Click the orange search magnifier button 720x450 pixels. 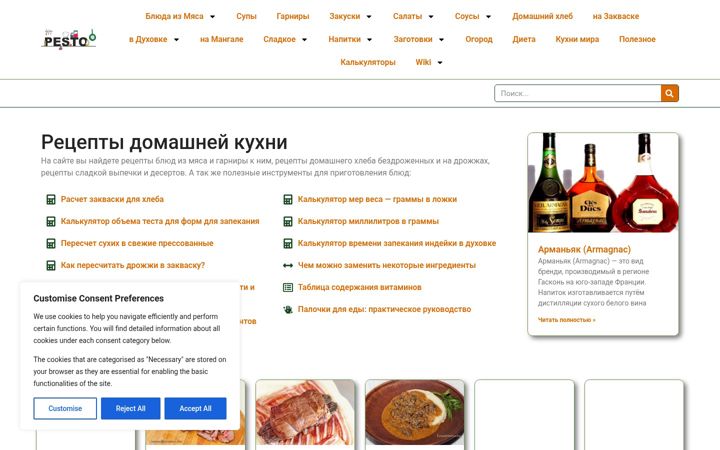click(x=669, y=93)
